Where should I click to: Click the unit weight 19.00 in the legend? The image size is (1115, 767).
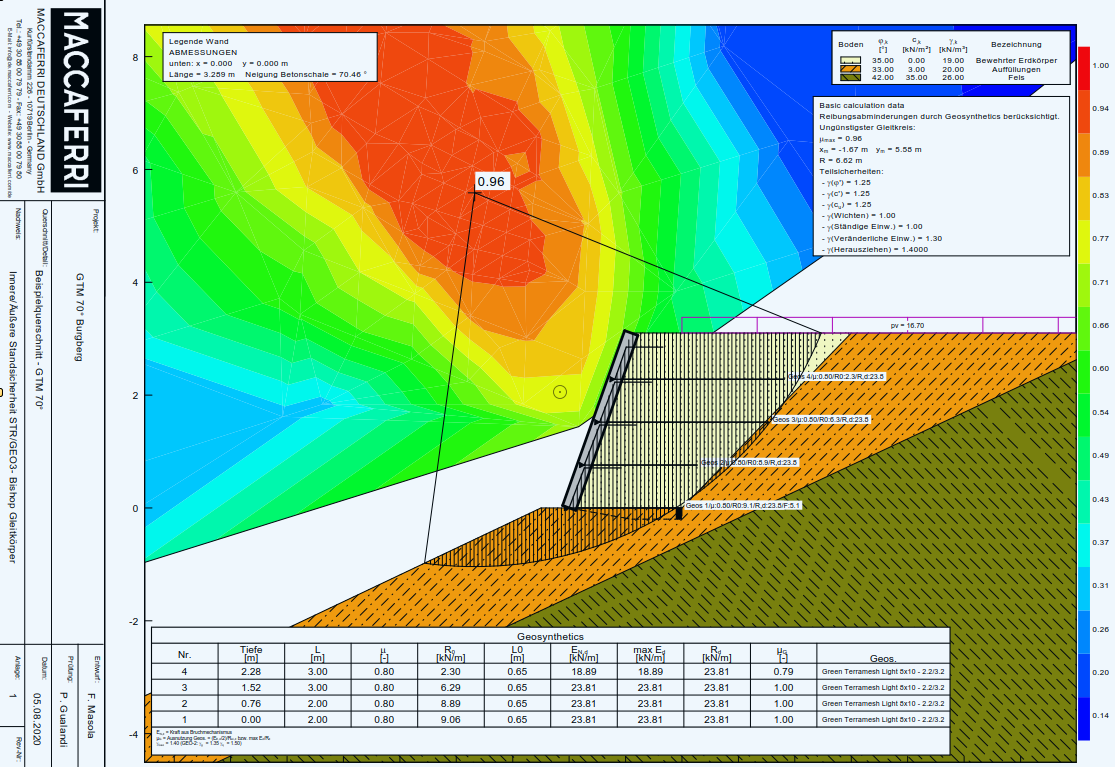coord(953,60)
